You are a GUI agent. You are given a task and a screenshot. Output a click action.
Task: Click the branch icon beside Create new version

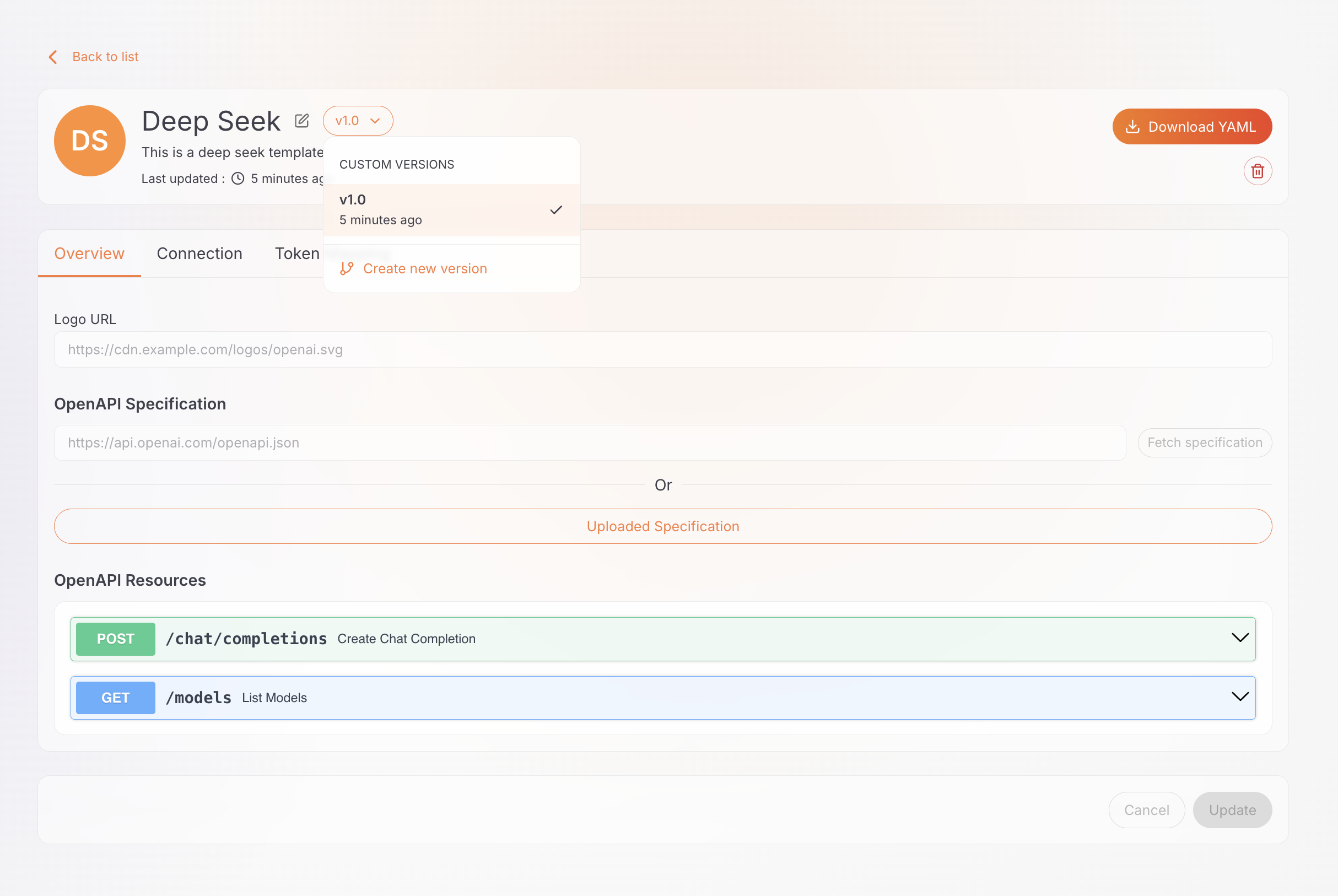(x=347, y=268)
